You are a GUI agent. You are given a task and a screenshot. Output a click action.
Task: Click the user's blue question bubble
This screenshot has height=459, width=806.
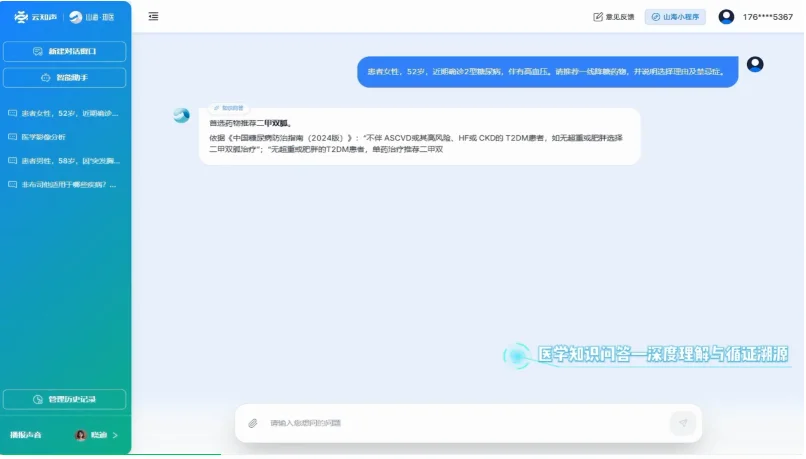click(x=547, y=72)
